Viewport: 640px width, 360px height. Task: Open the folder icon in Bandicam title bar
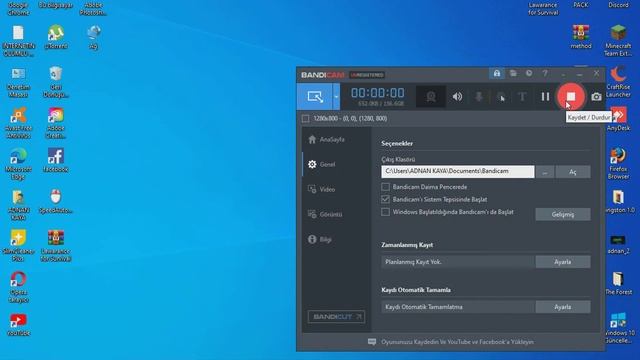point(513,73)
